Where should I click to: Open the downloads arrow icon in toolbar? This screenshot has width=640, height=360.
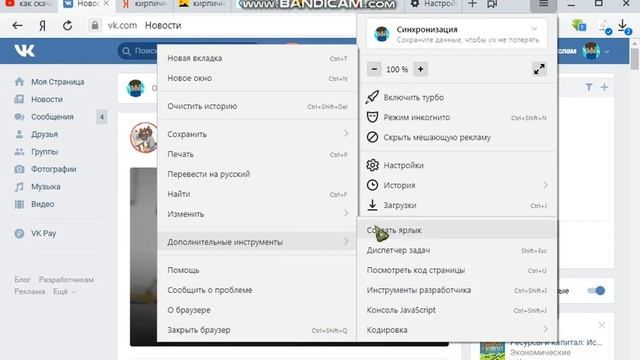(x=622, y=26)
